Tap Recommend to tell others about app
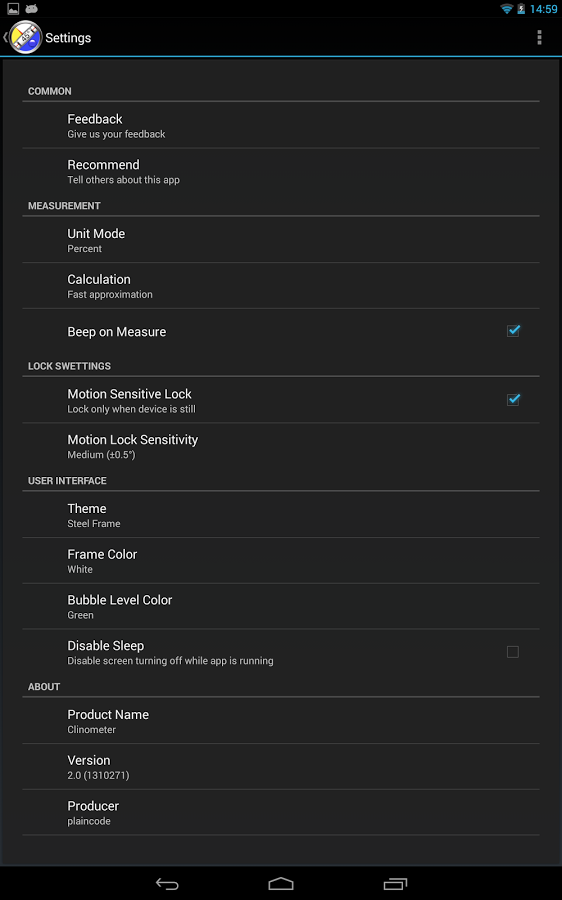 [281, 171]
